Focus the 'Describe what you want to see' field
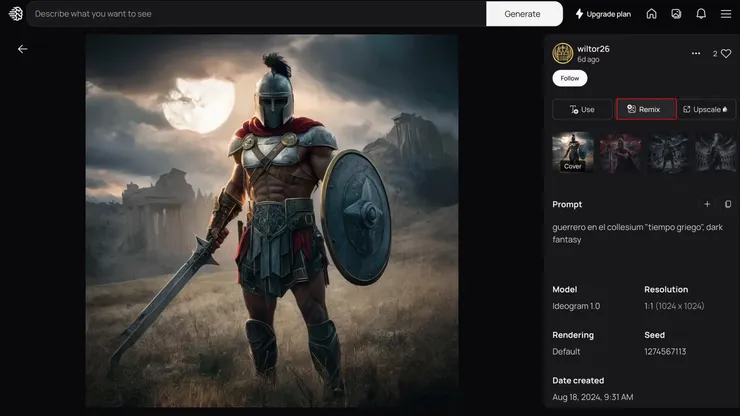Image resolution: width=740 pixels, height=416 pixels. tap(256, 14)
